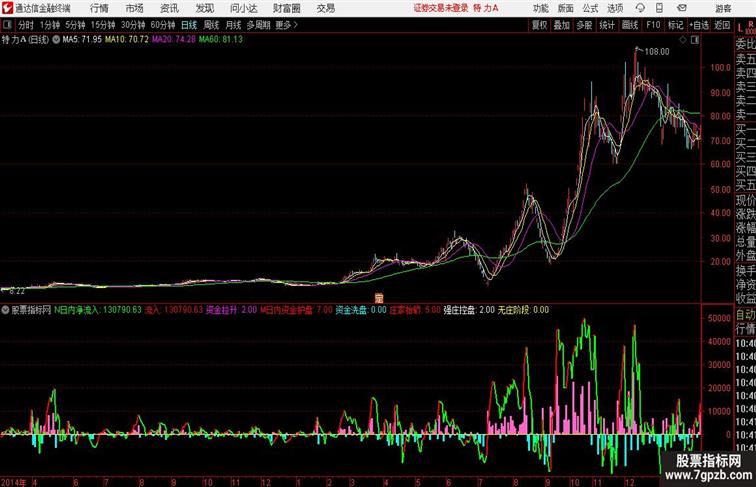The width and height of the screenshot is (756, 487).
Task: Click the 画线 draw-line toolbar button
Action: [630, 25]
